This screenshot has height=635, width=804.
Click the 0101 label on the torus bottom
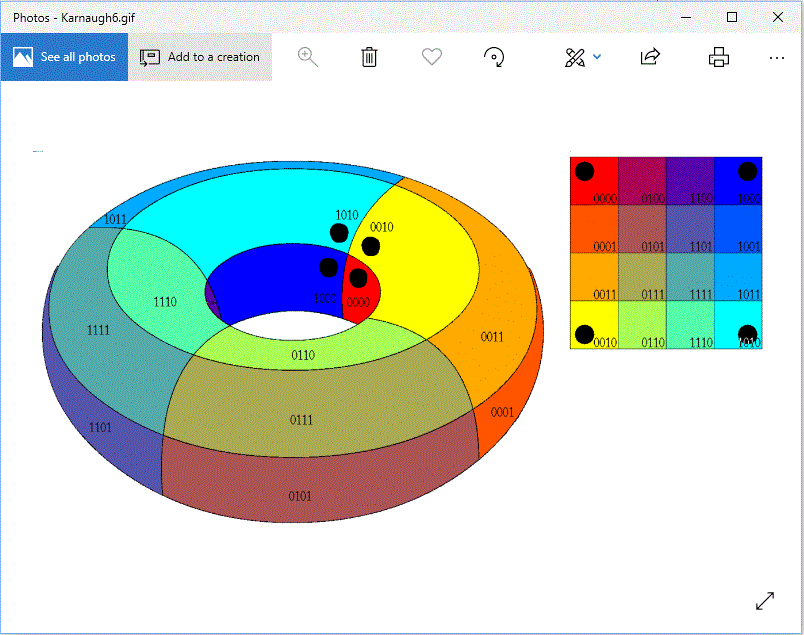(299, 496)
